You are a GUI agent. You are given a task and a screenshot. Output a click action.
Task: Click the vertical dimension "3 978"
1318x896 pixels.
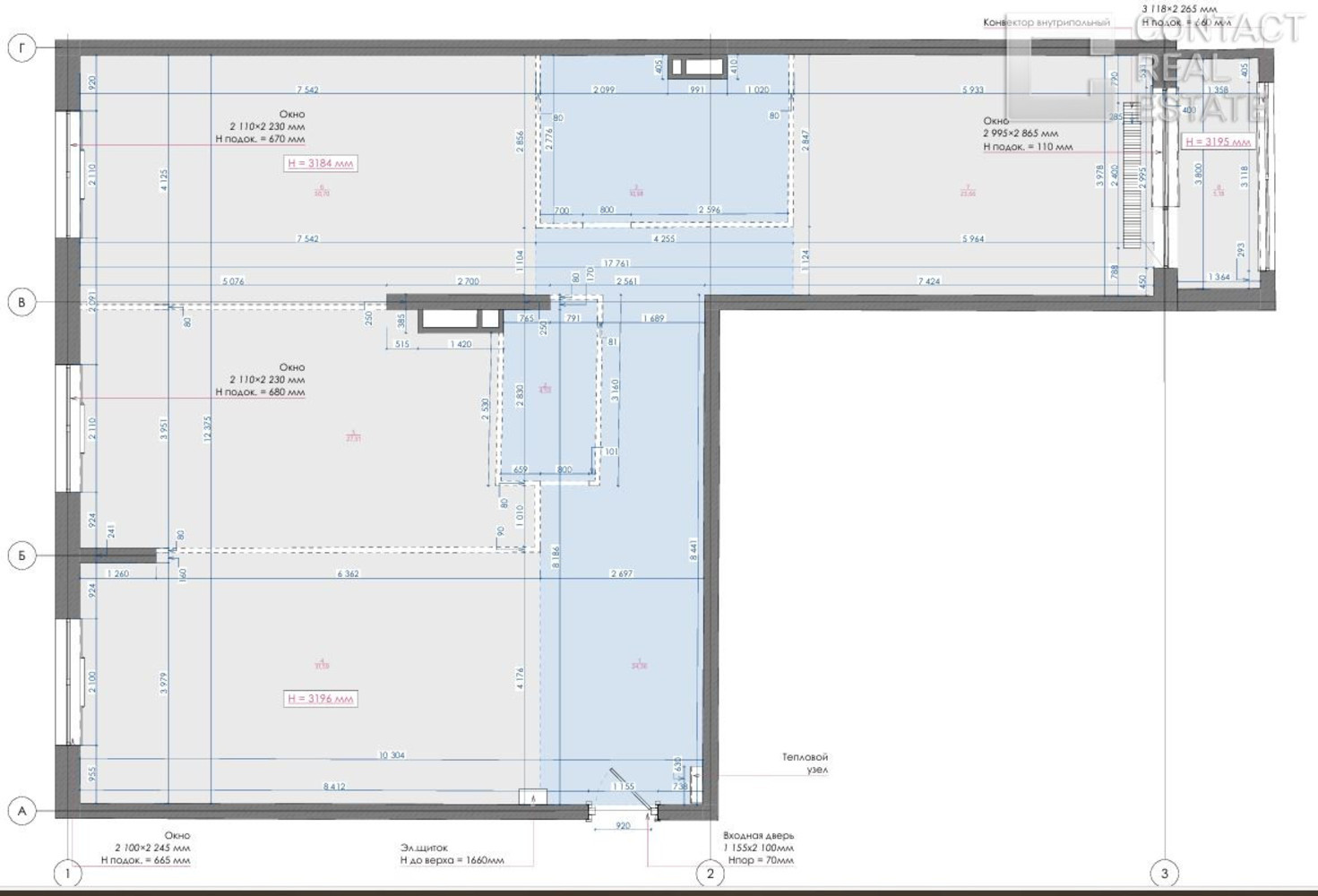[x=1100, y=175]
